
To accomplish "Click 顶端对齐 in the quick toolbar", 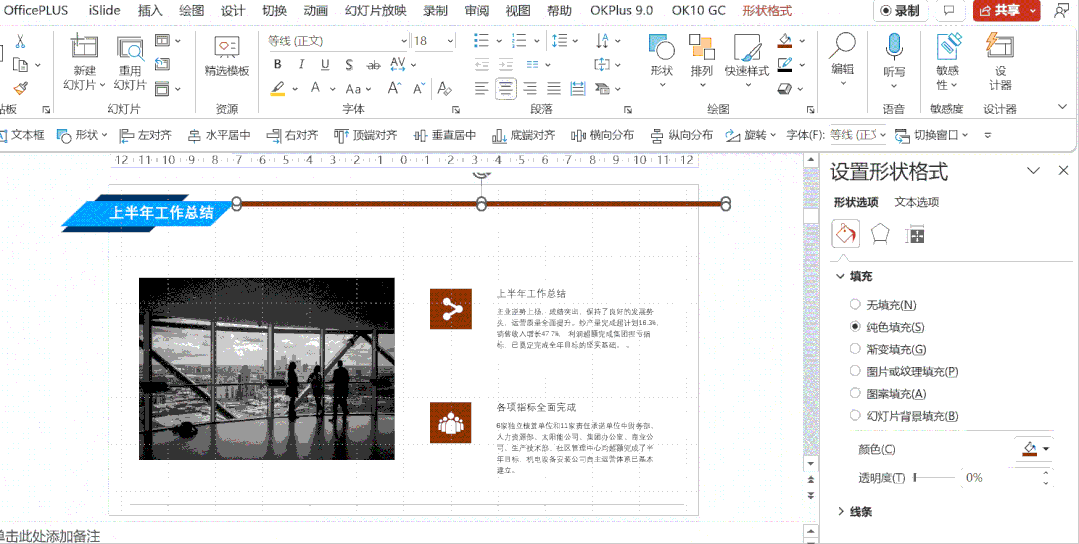I will 366,135.
